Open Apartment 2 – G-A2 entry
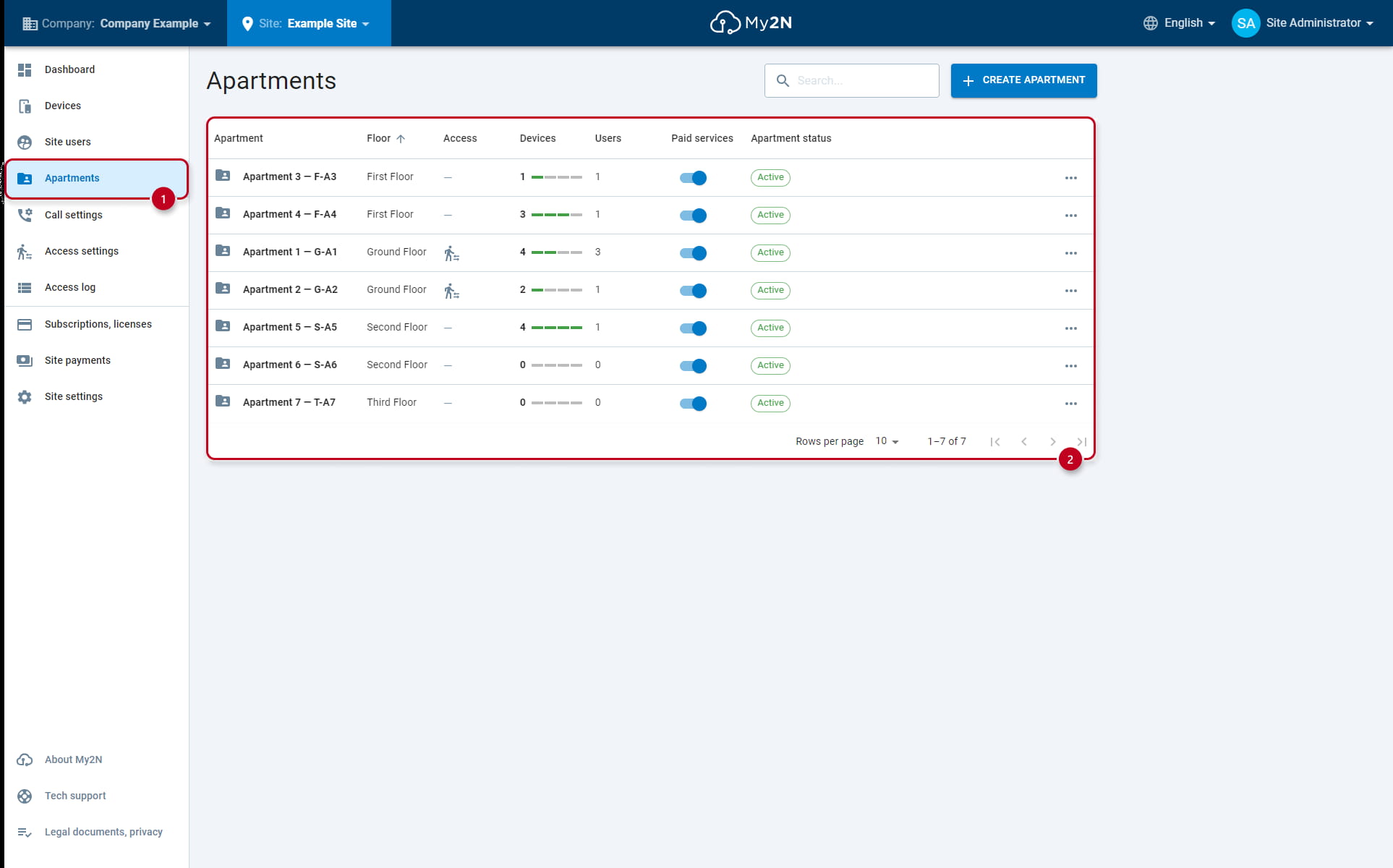Image resolution: width=1393 pixels, height=868 pixels. click(290, 289)
